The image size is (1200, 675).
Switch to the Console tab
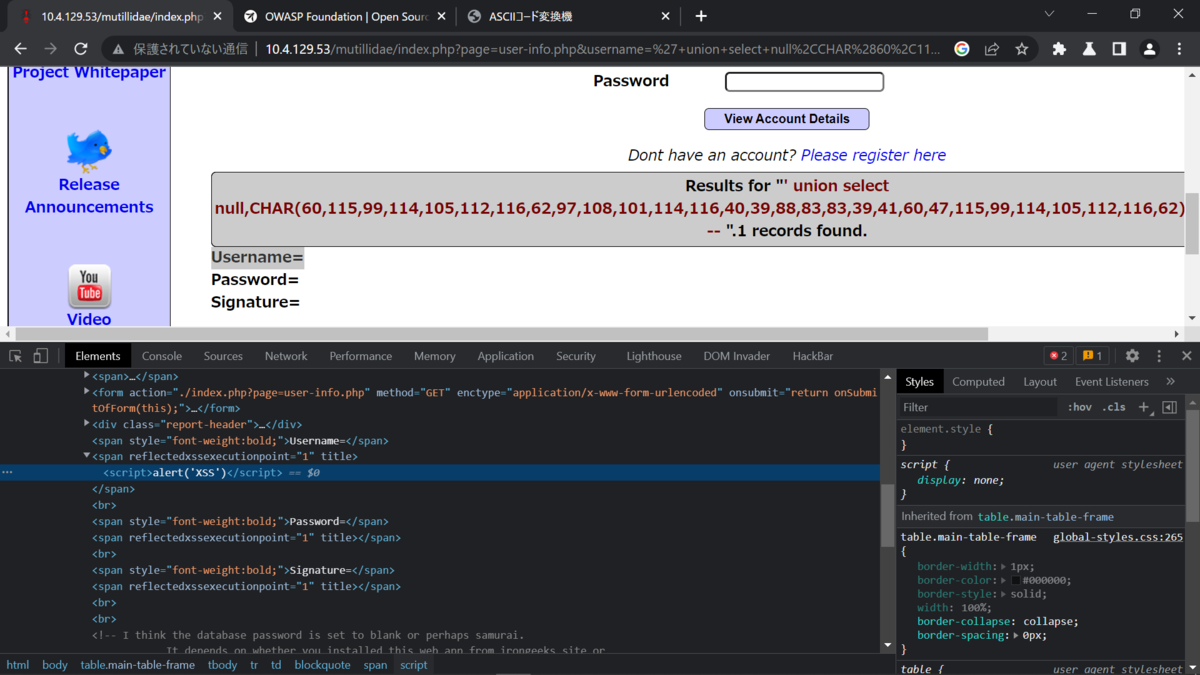click(162, 356)
